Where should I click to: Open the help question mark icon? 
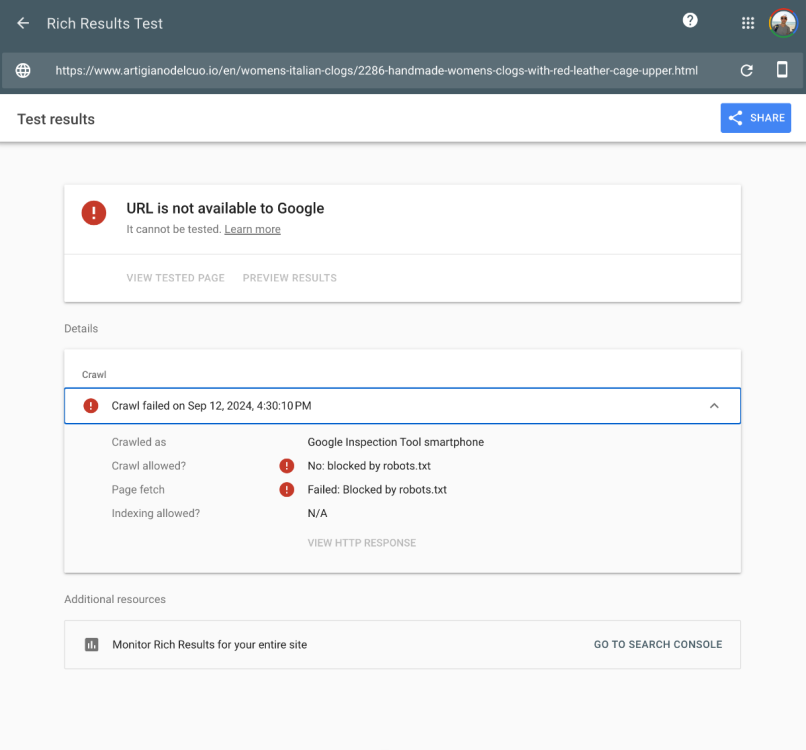pyautogui.click(x=690, y=21)
